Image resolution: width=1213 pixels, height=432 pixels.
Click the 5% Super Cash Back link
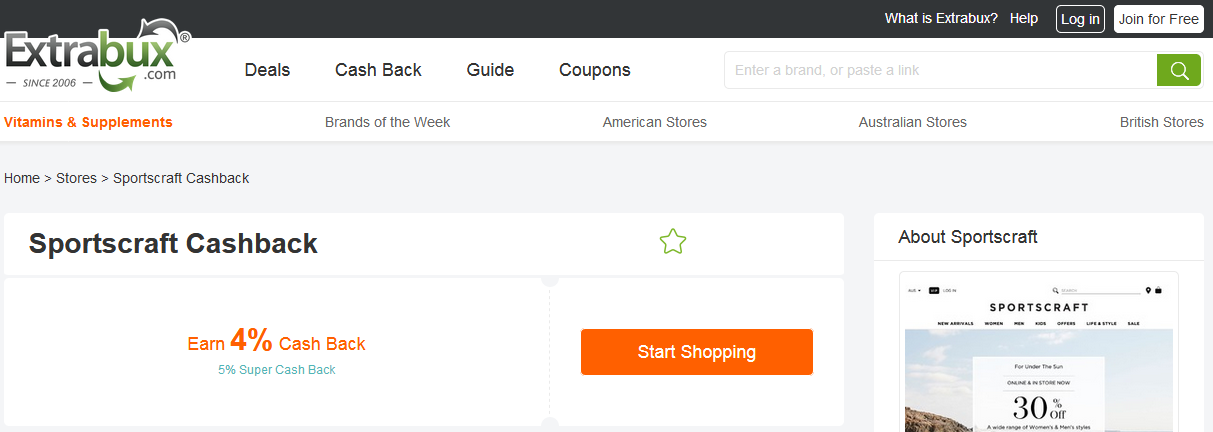pyautogui.click(x=277, y=370)
